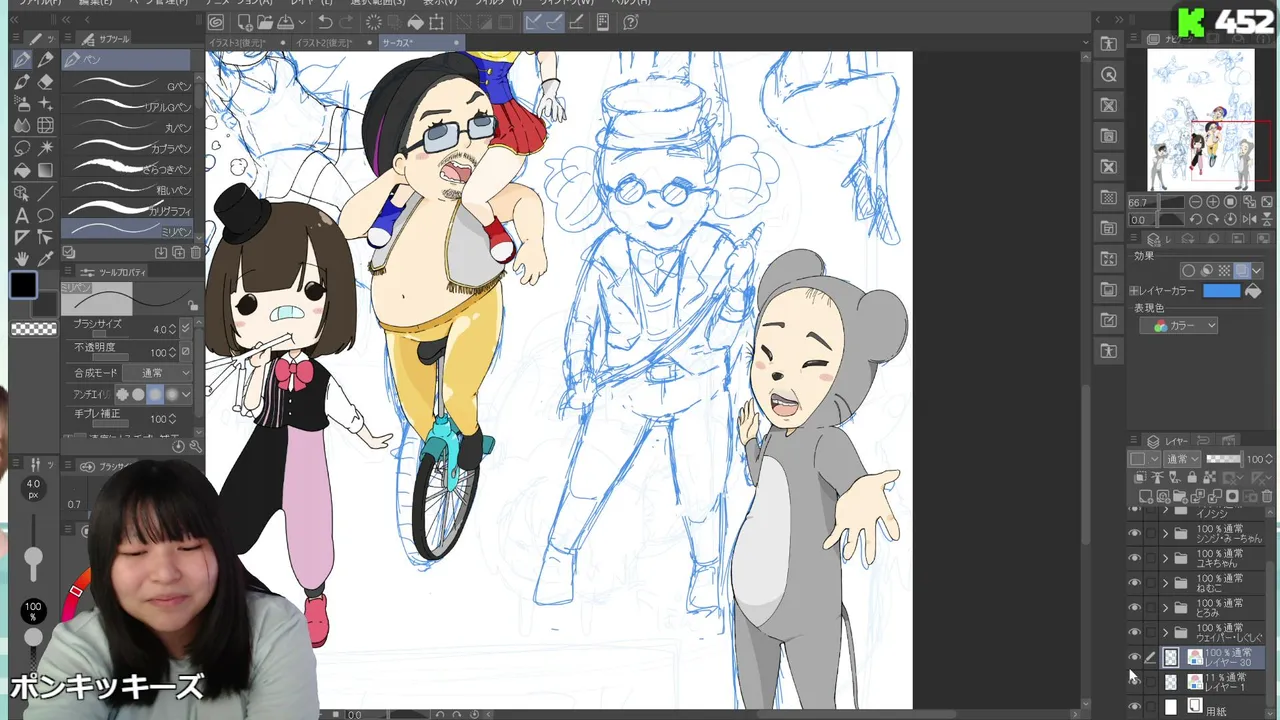Click the レイヤー panel tab
Screen dimensions: 1280x720
click(x=1169, y=441)
